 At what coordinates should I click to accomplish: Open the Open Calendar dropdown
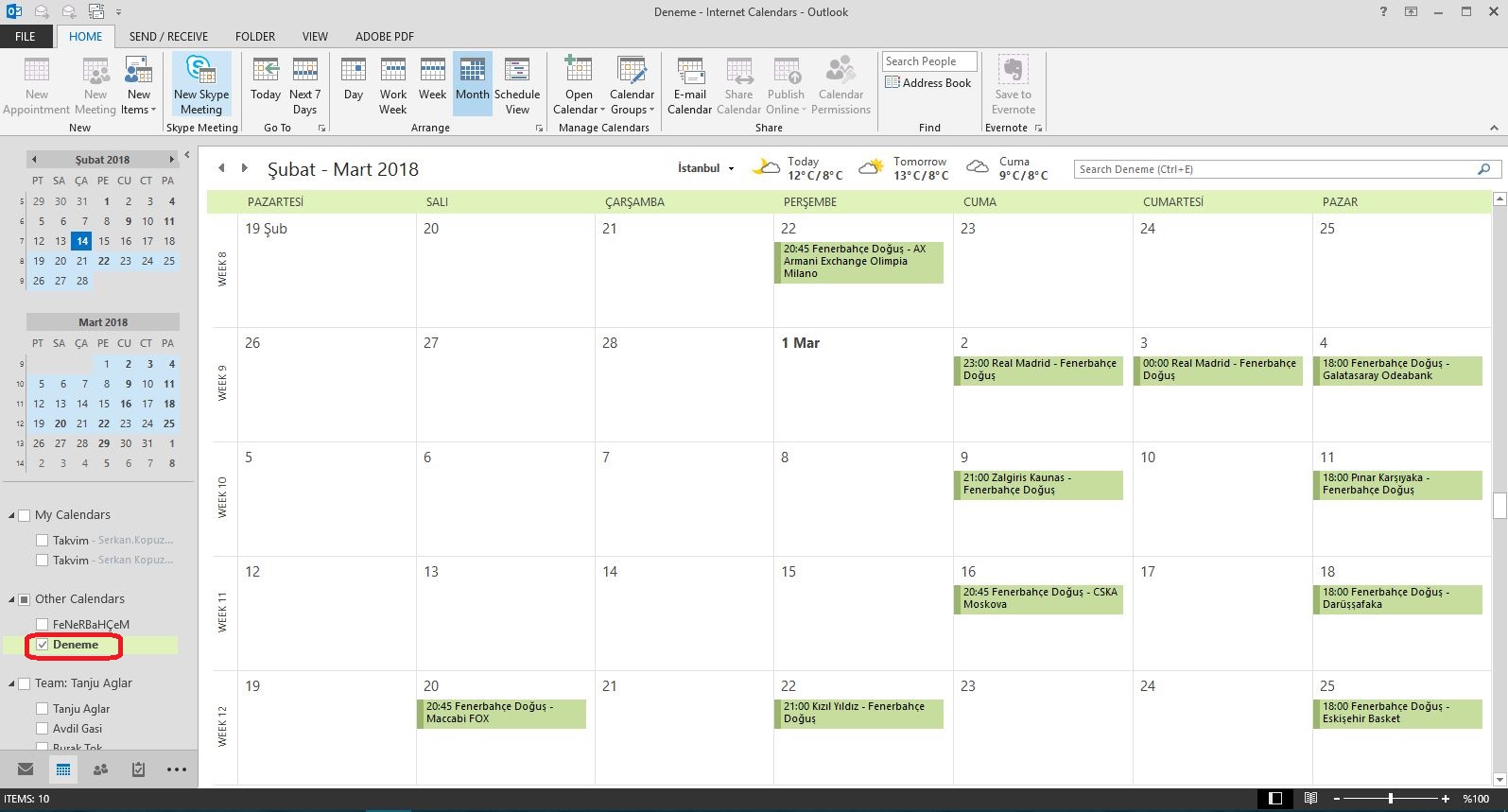coord(579,85)
